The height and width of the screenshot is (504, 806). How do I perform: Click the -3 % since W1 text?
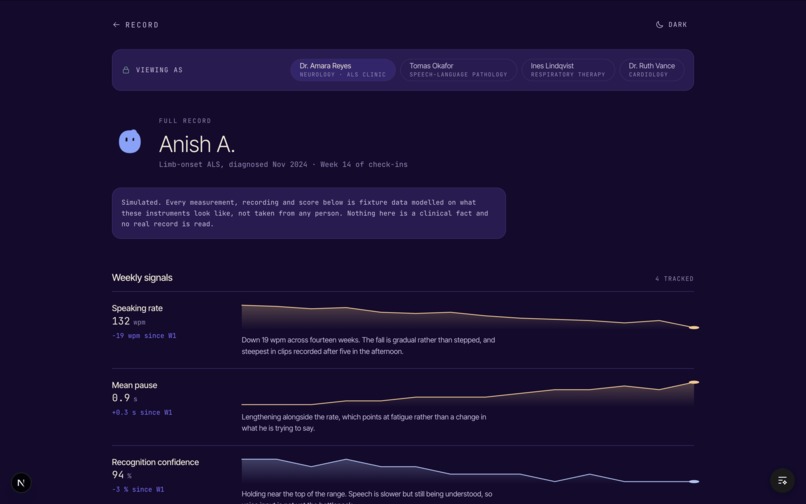[138, 490]
